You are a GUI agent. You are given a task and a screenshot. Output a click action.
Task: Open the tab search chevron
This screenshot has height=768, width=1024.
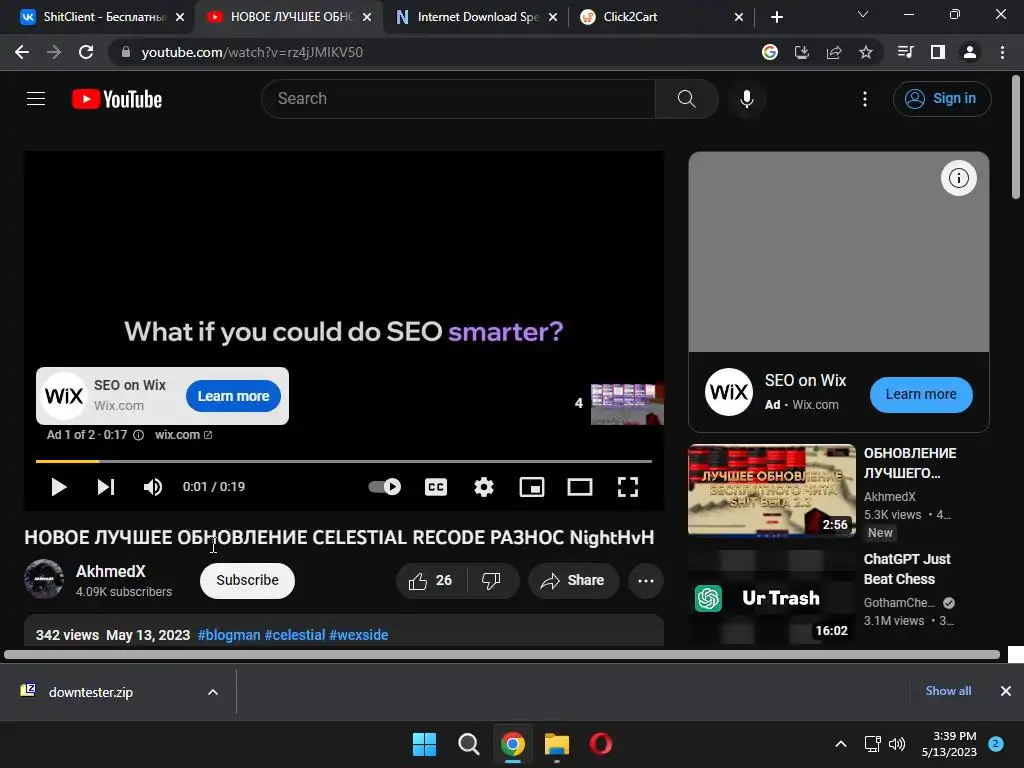point(863,14)
